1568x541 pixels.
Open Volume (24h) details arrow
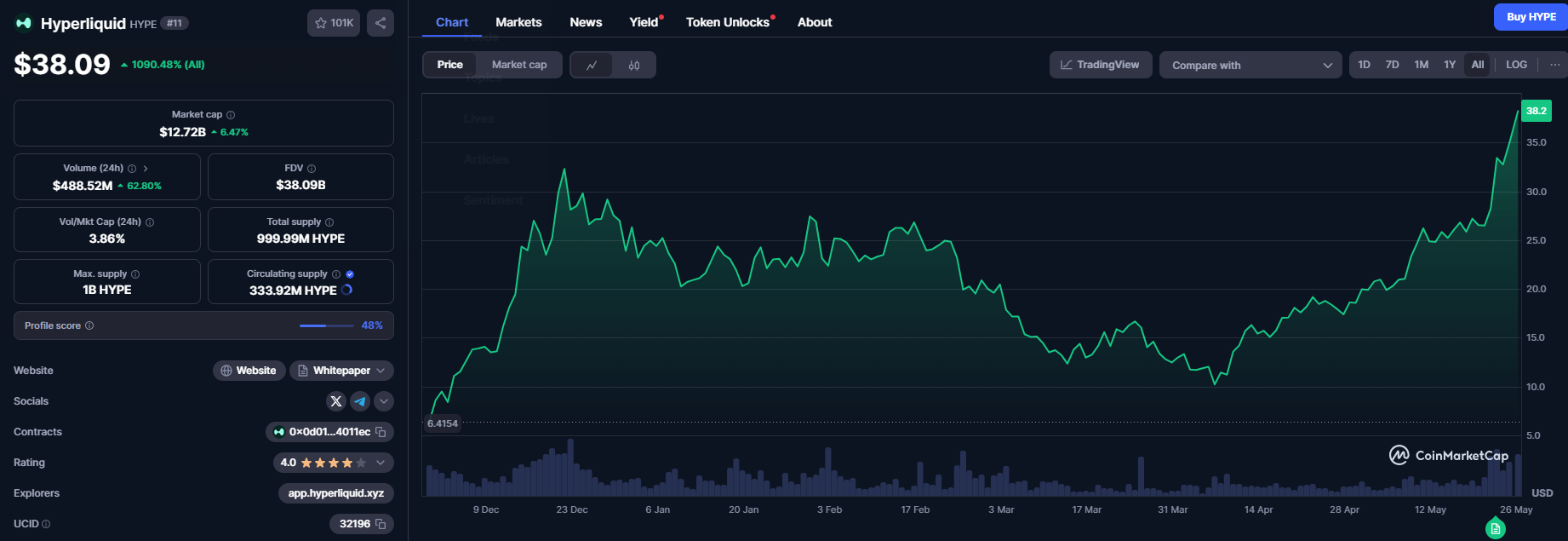pyautogui.click(x=146, y=169)
